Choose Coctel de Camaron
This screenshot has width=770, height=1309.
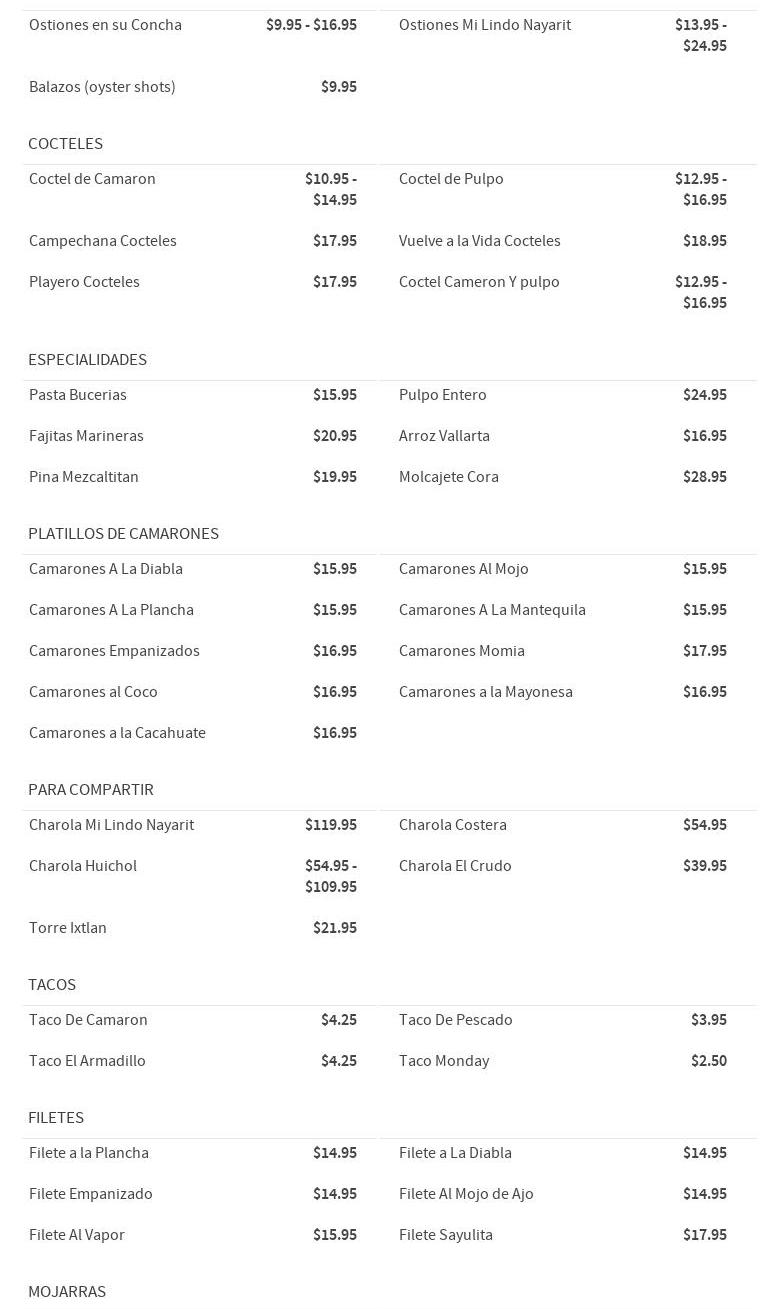92,179
